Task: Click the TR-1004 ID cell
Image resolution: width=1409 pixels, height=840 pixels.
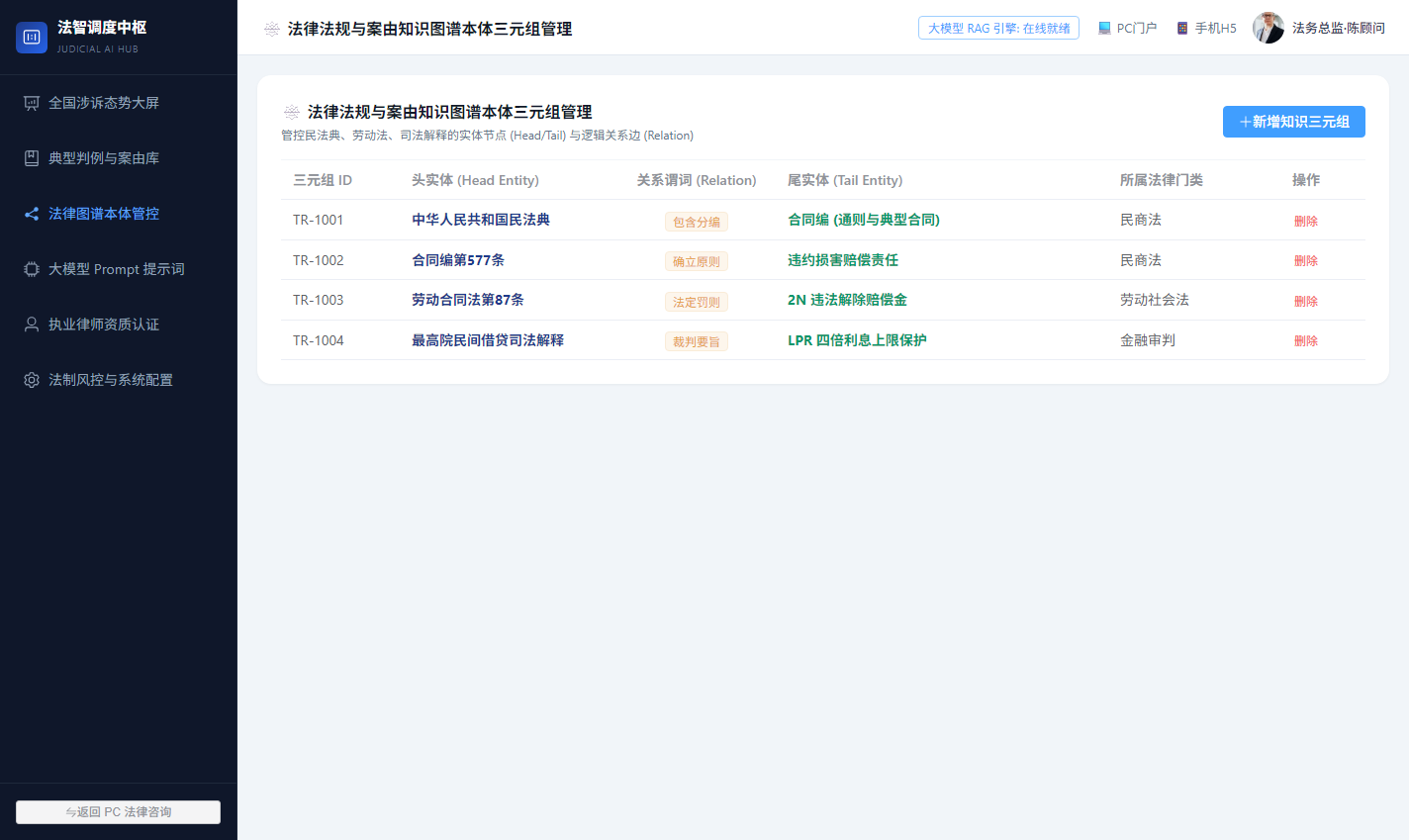Action: (x=319, y=340)
